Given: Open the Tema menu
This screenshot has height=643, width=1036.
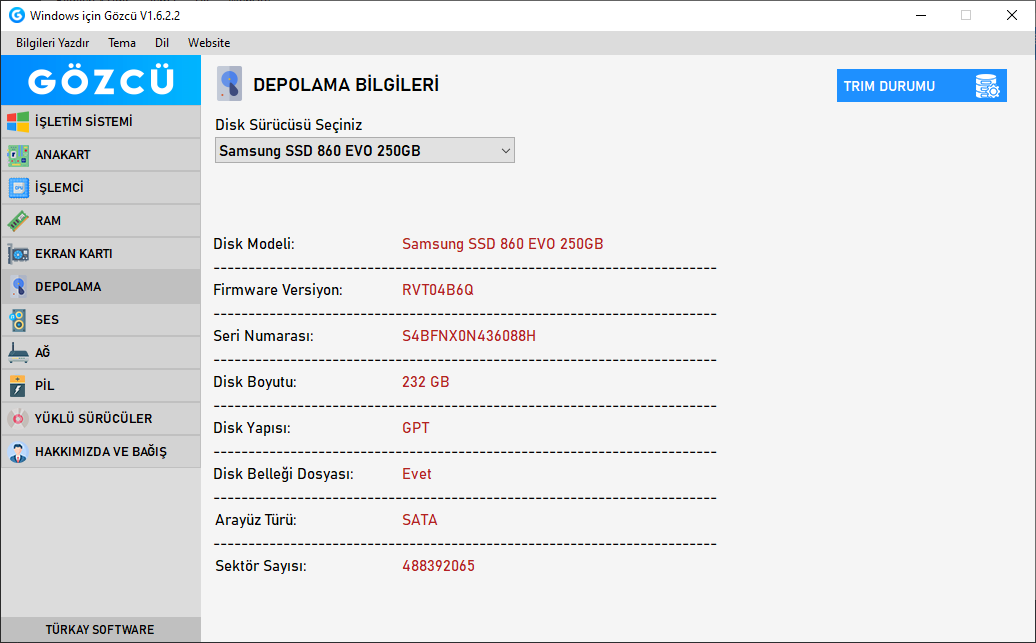Looking at the screenshot, I should coord(122,43).
